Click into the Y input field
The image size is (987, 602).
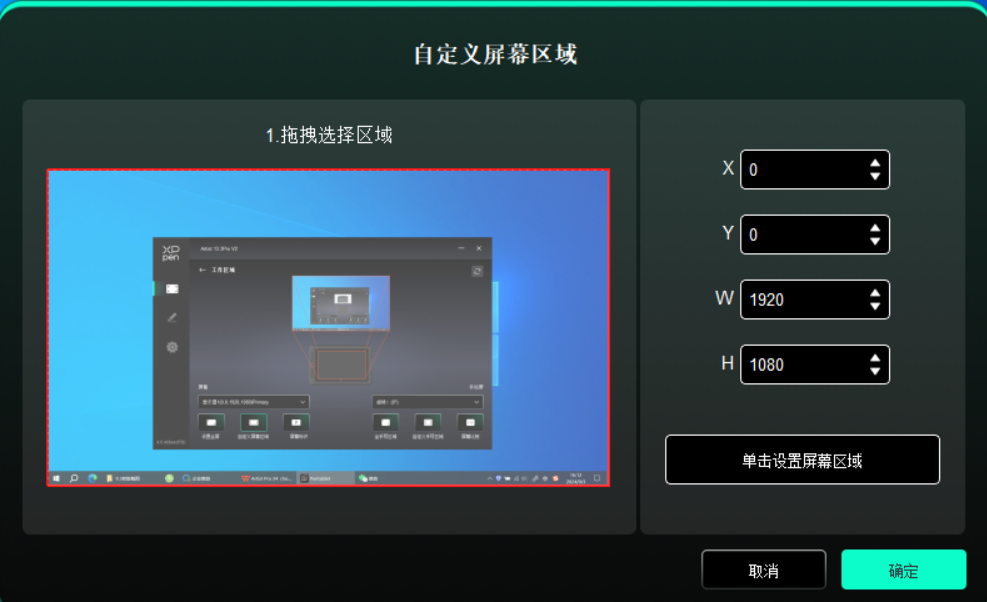pos(800,235)
